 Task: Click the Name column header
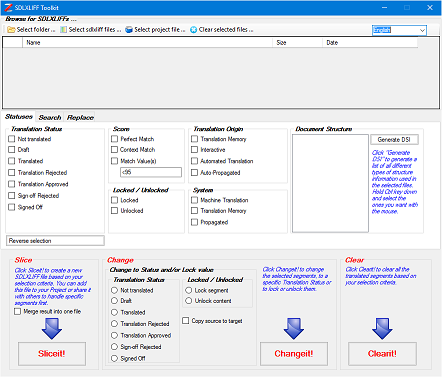click(148, 42)
